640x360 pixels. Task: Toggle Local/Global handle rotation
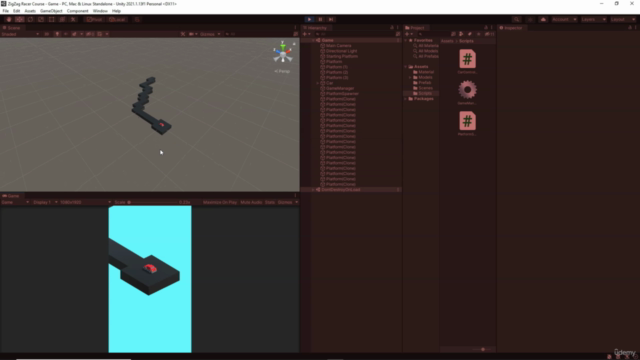(117, 19)
